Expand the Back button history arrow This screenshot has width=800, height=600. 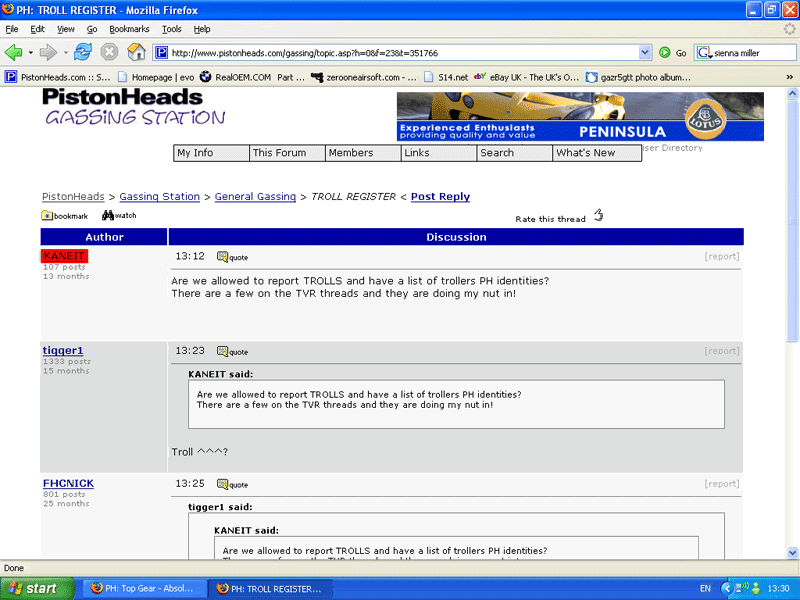pos(29,52)
